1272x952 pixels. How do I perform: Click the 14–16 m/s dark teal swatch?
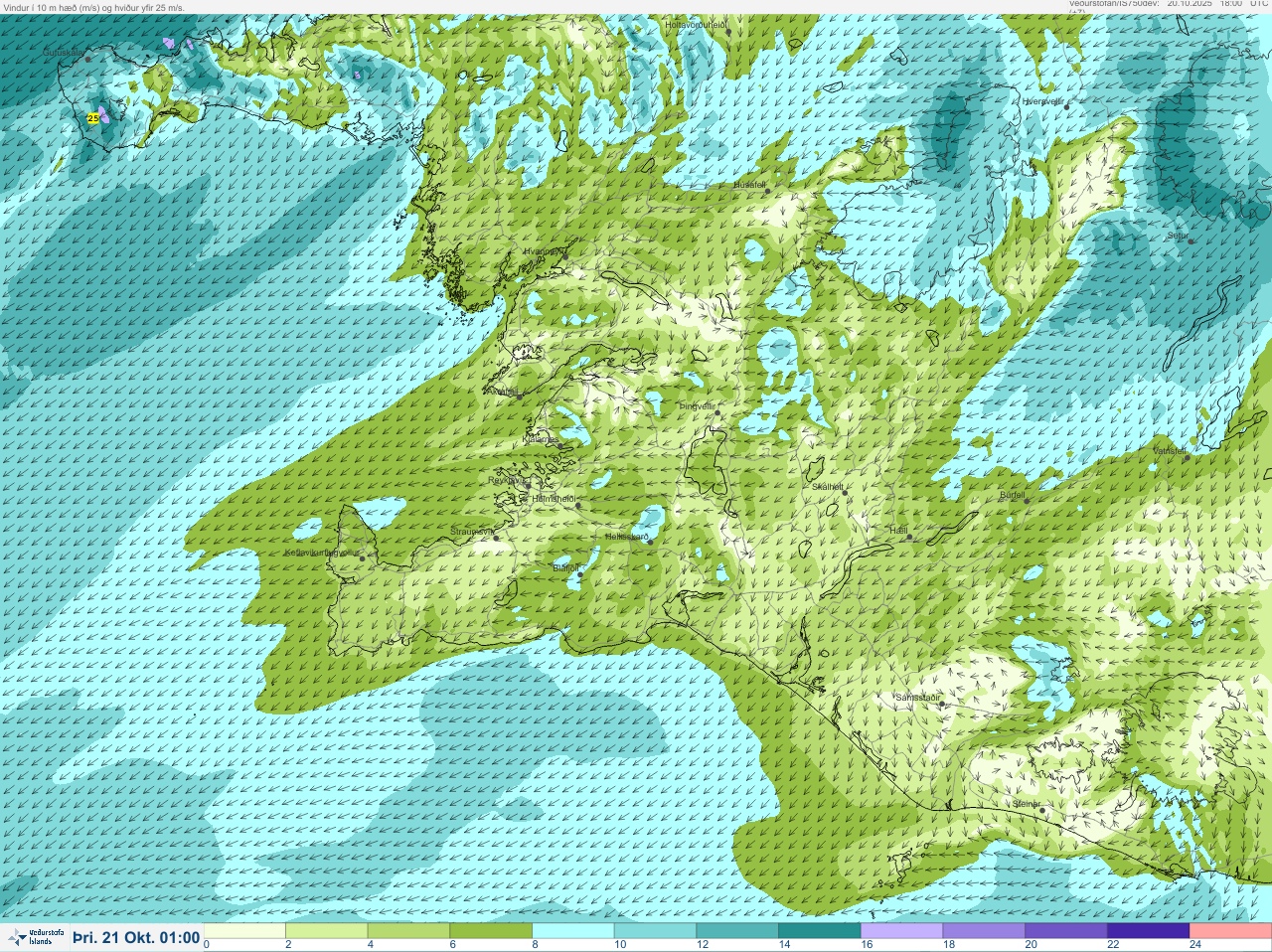pyautogui.click(x=820, y=931)
